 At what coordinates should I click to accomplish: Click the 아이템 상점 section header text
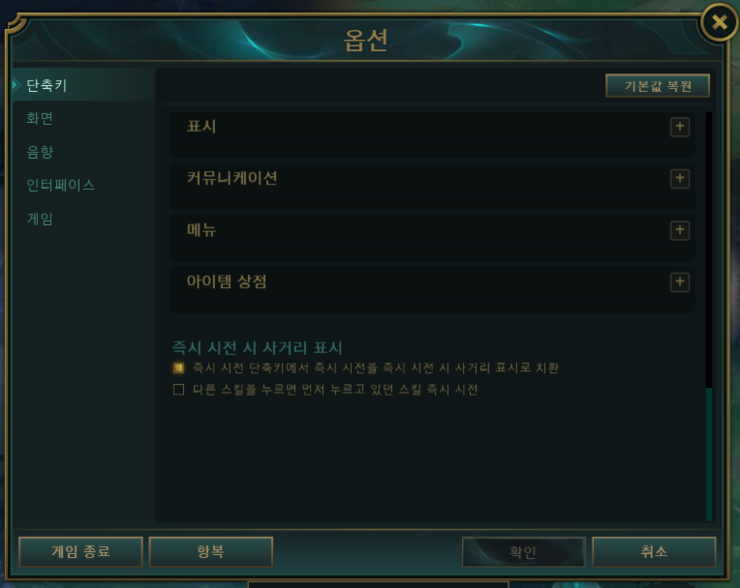[x=227, y=282]
